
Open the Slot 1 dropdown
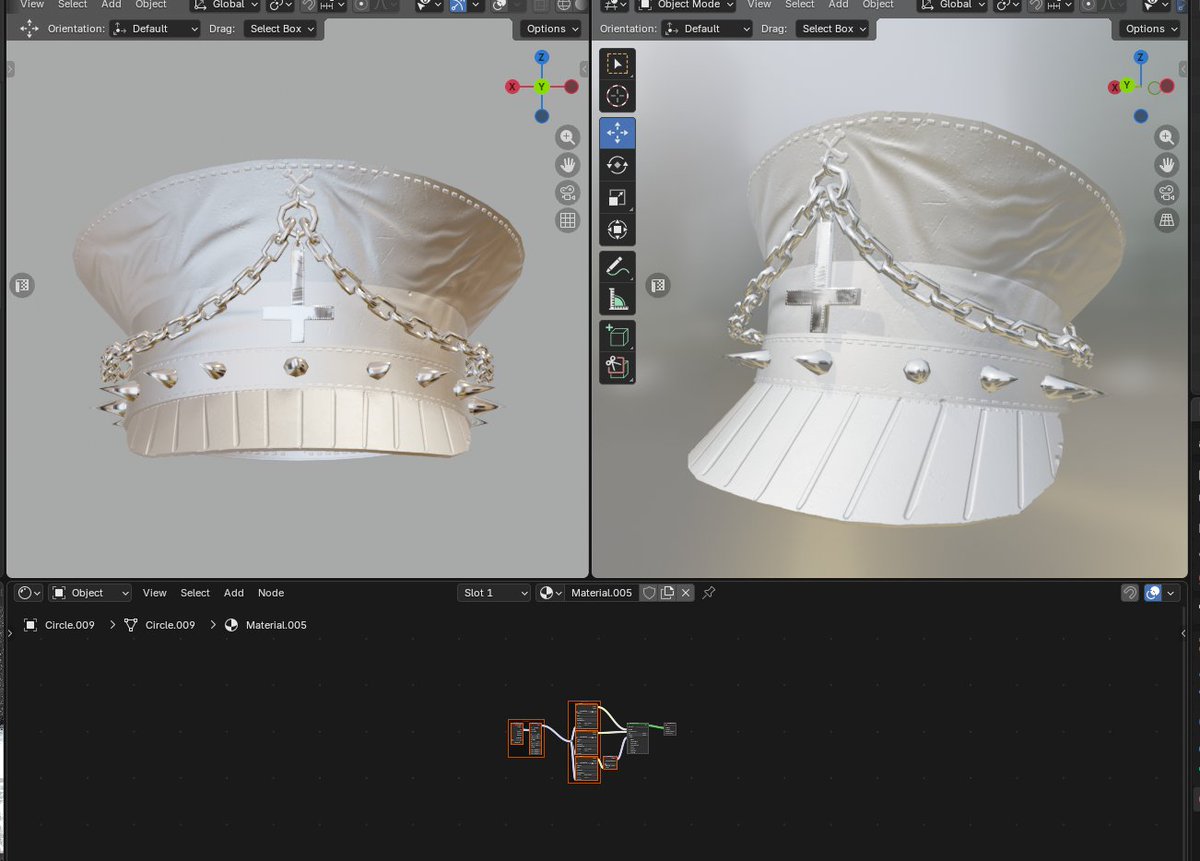point(494,593)
